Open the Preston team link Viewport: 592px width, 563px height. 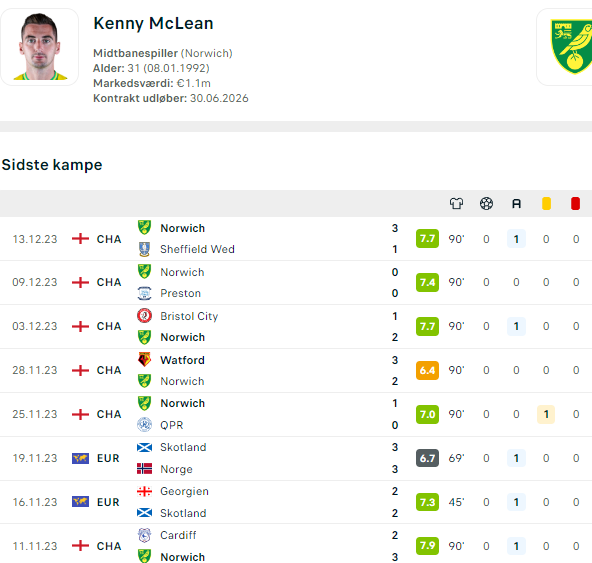[x=180, y=293]
